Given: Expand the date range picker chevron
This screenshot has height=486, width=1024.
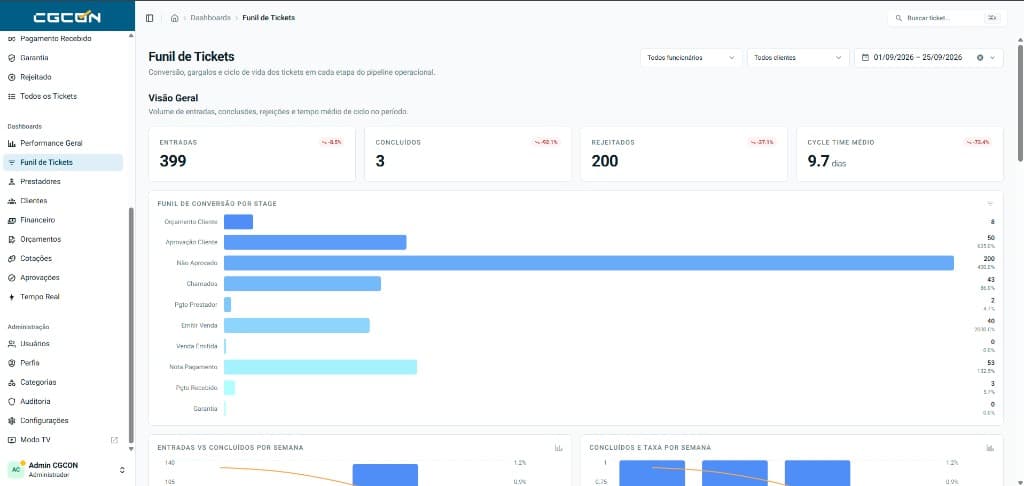Looking at the screenshot, I should [993, 57].
